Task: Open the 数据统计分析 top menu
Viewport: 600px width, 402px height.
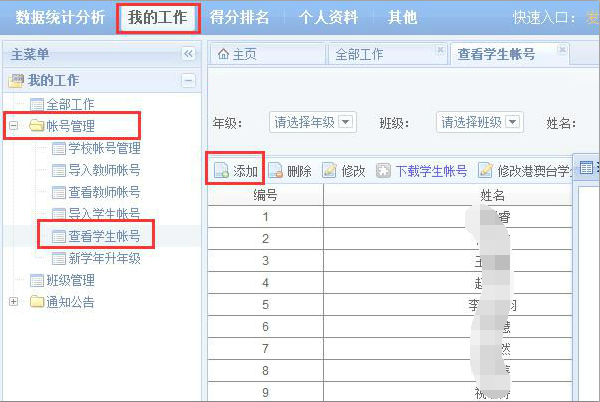Action: tap(60, 17)
